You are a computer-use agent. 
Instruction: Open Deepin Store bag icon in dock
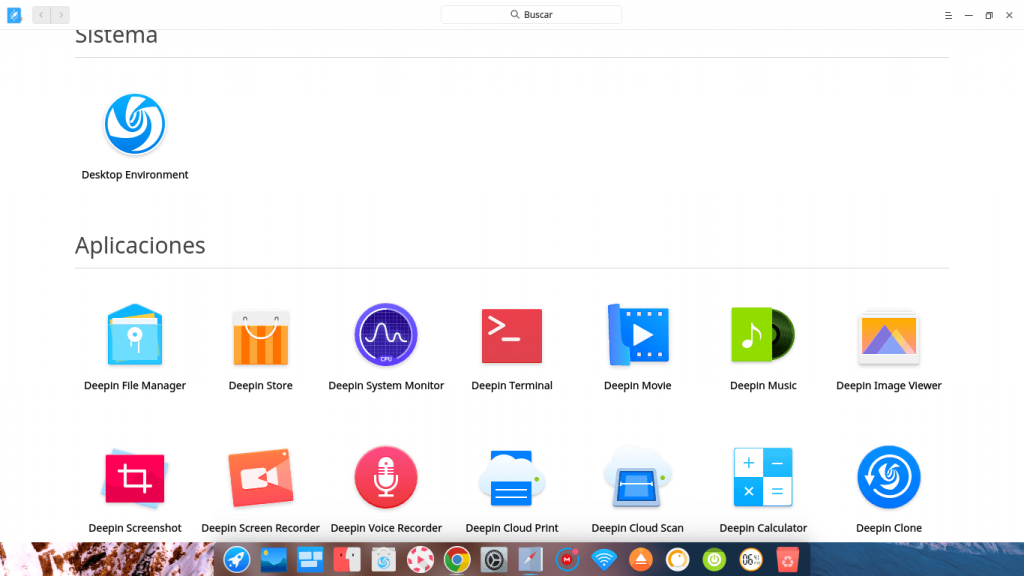pyautogui.click(x=383, y=560)
